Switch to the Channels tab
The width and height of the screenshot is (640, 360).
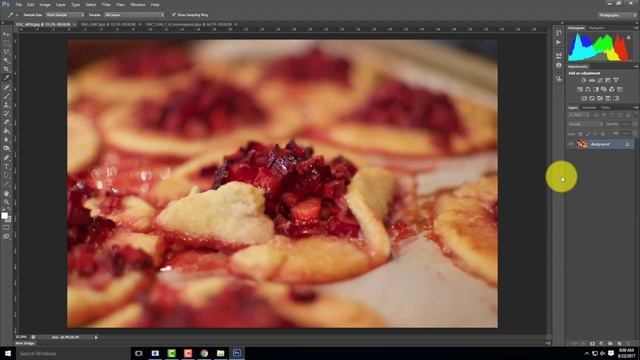(589, 107)
